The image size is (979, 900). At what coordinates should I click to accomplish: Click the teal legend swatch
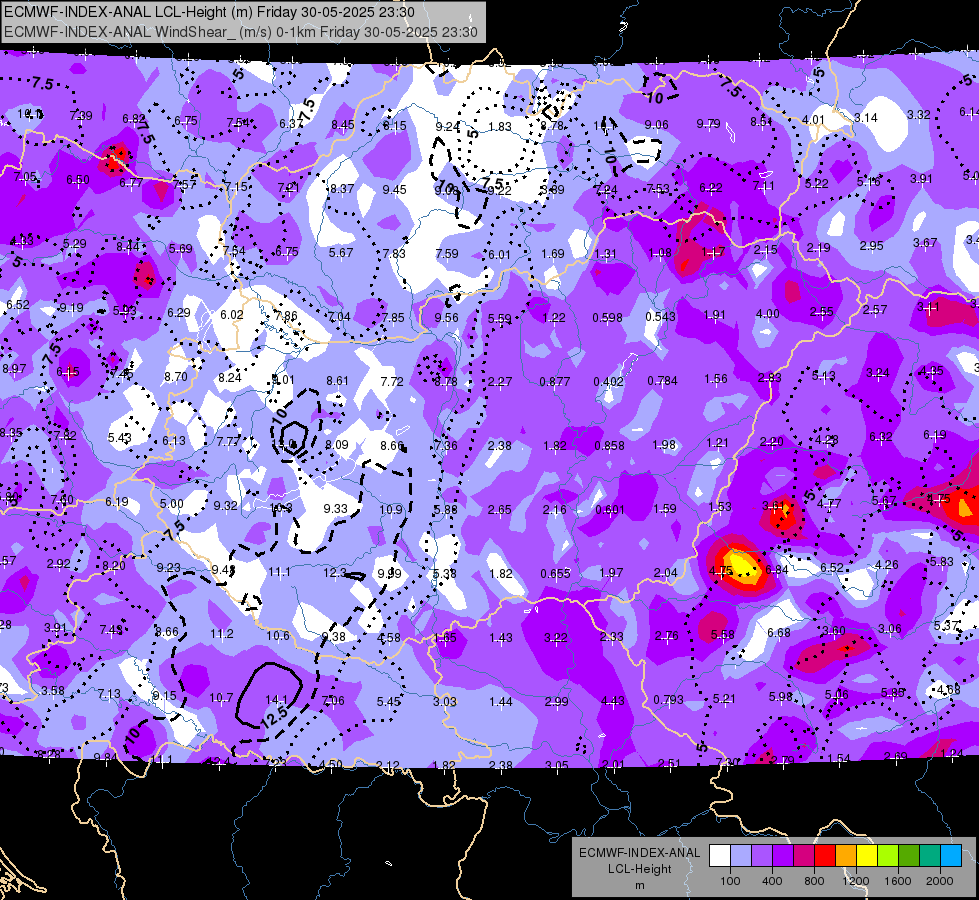point(930,856)
